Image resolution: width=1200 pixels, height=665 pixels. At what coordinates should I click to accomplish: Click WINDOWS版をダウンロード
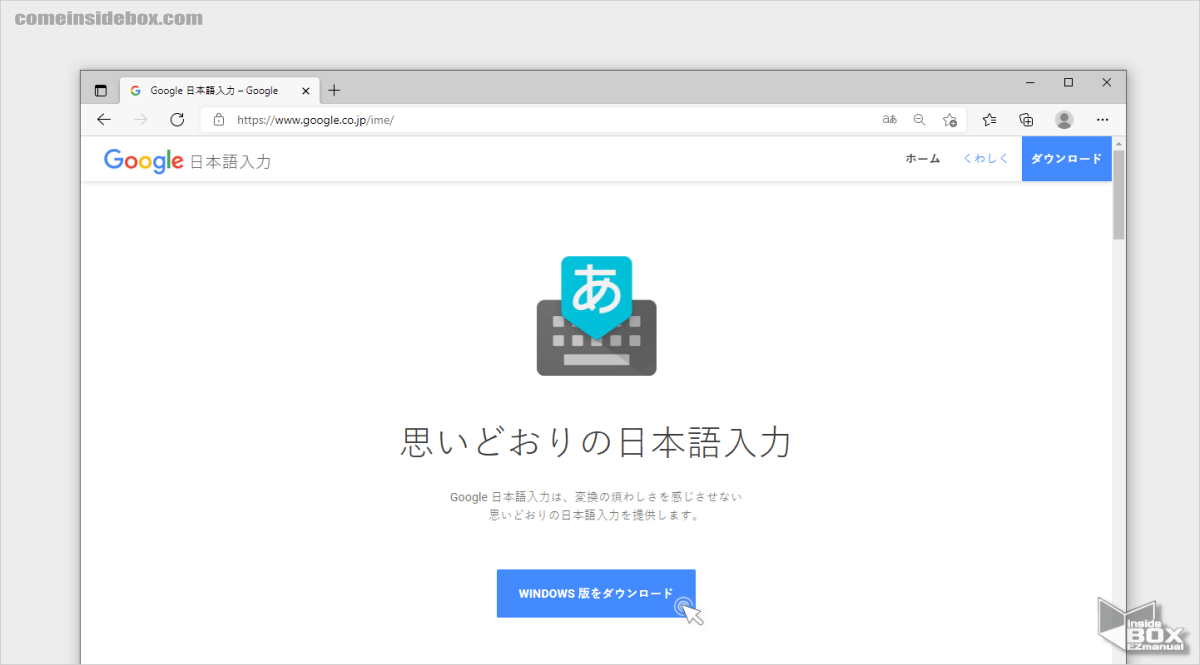click(596, 593)
